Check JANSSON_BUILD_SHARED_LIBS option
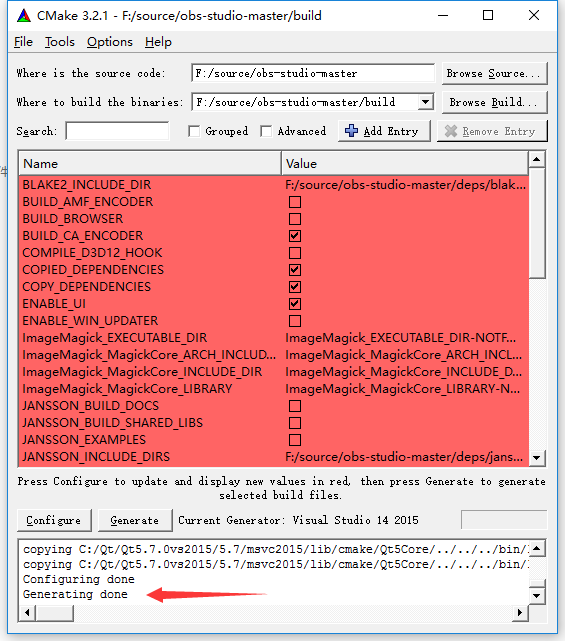565x641 pixels. pyautogui.click(x=295, y=423)
